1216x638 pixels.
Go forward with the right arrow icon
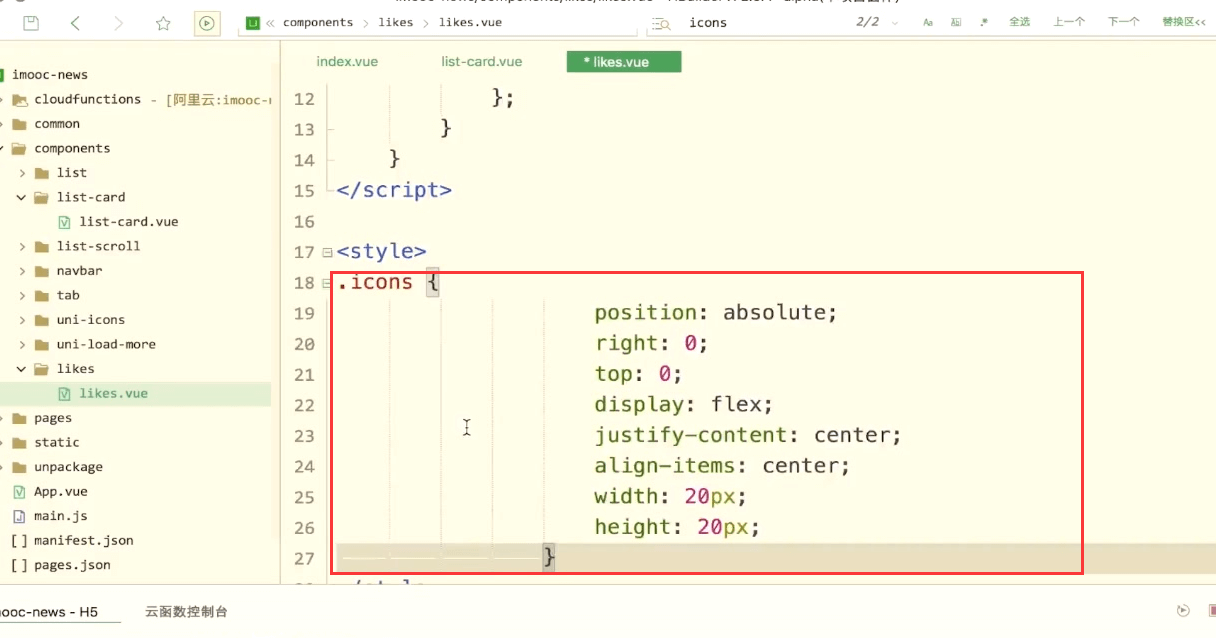pyautogui.click(x=119, y=23)
